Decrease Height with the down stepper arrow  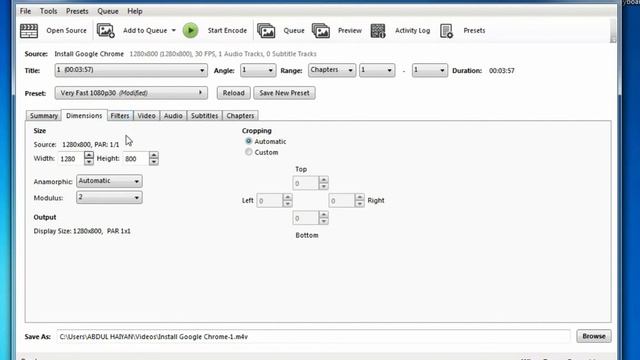153,162
